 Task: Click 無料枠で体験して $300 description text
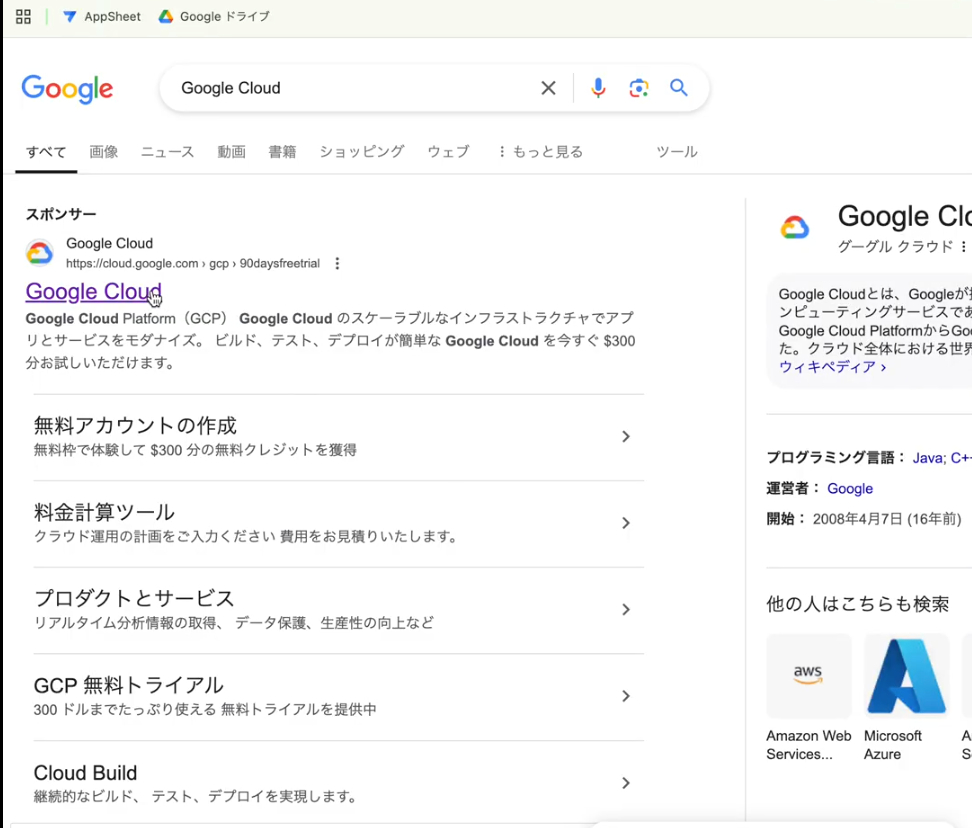[195, 450]
